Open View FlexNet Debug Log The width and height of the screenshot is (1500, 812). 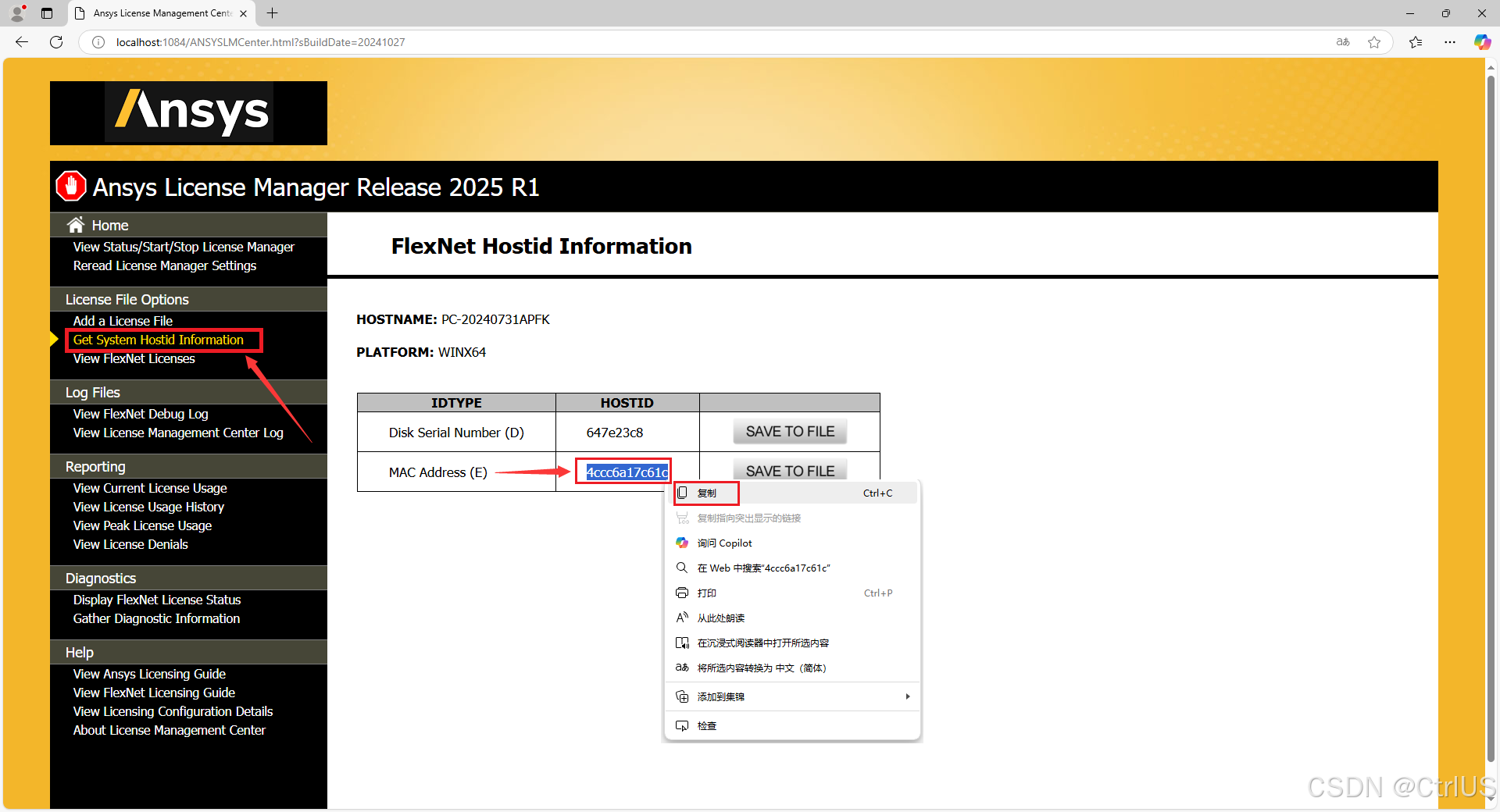coord(141,414)
